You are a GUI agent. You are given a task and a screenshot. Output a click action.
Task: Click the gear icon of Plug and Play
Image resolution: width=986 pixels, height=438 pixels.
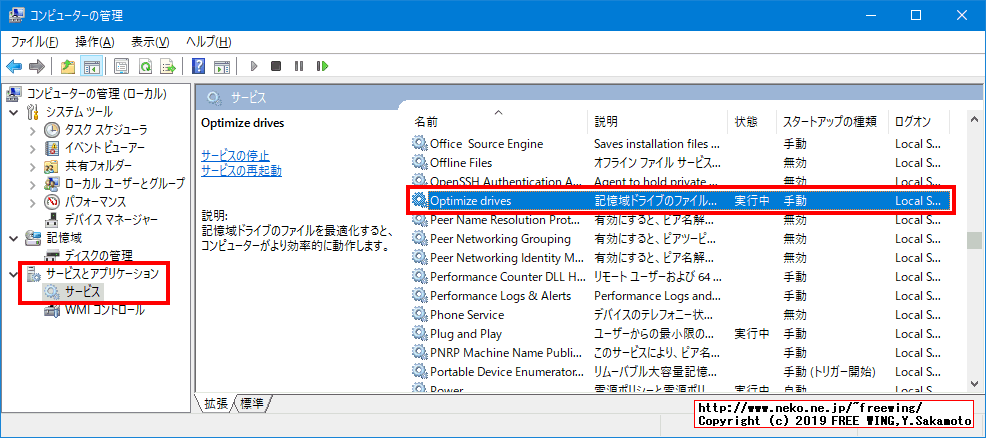click(419, 333)
